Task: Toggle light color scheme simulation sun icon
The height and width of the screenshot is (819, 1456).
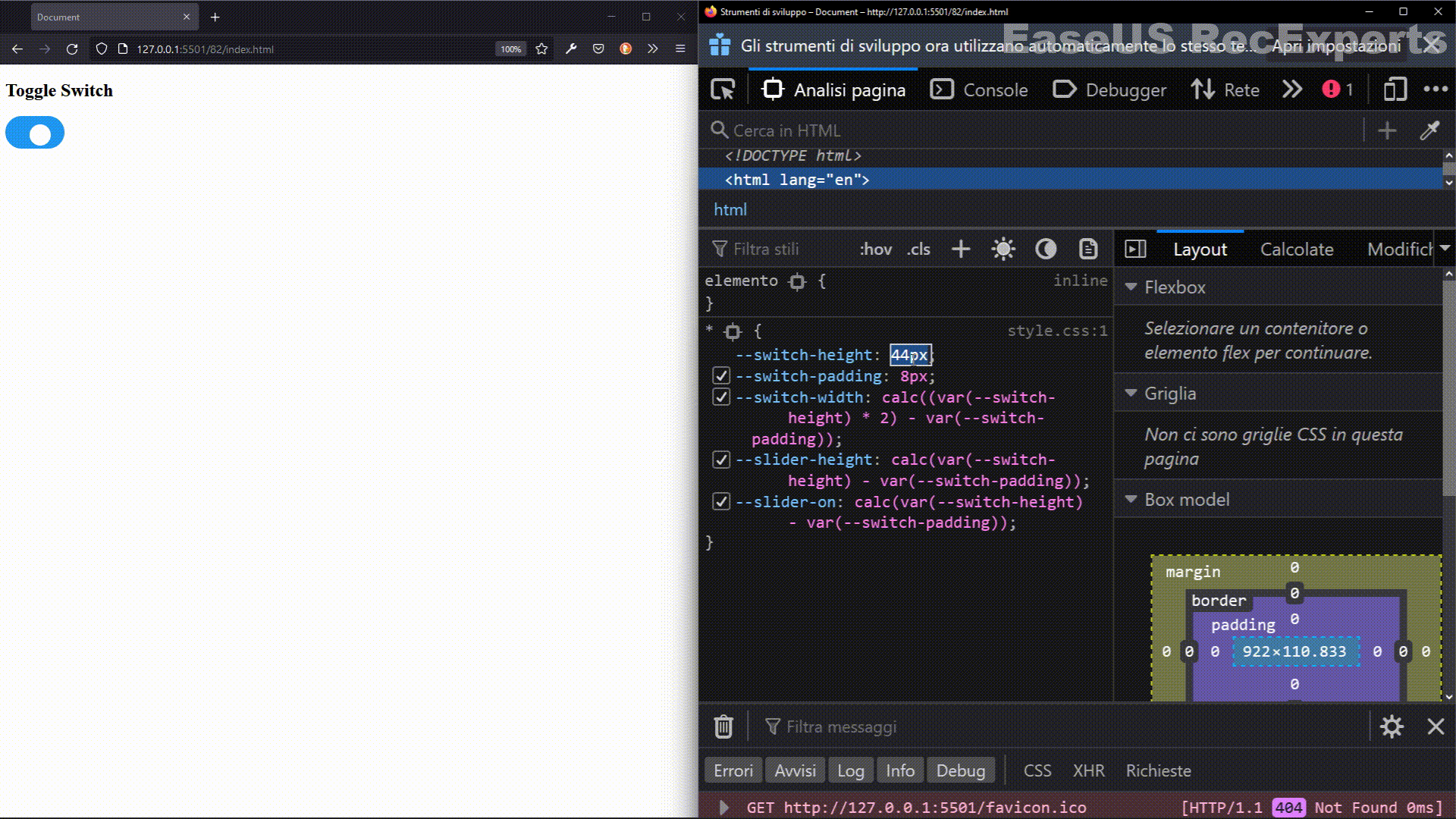Action: click(x=1003, y=249)
